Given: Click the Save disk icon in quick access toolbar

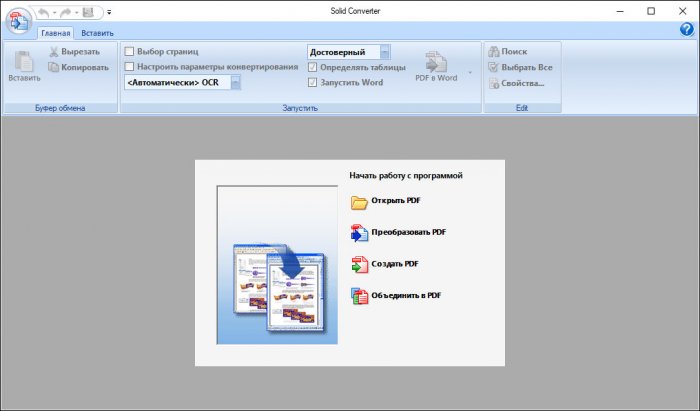Looking at the screenshot, I should (88, 12).
